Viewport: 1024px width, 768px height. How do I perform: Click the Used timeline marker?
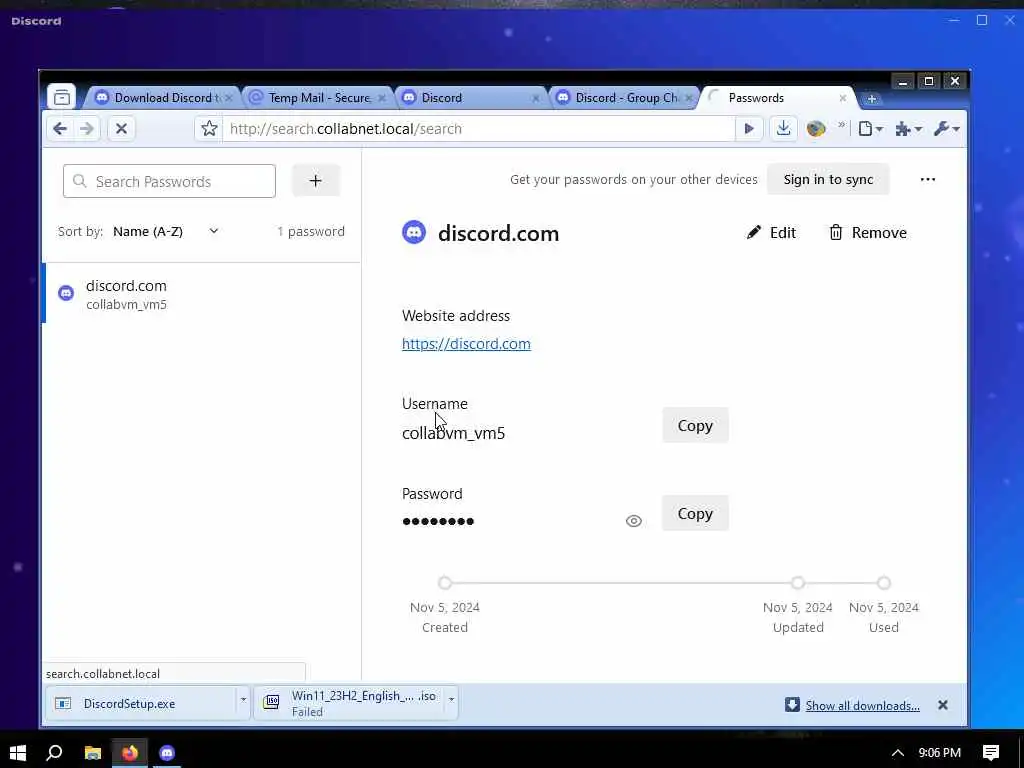pos(884,583)
